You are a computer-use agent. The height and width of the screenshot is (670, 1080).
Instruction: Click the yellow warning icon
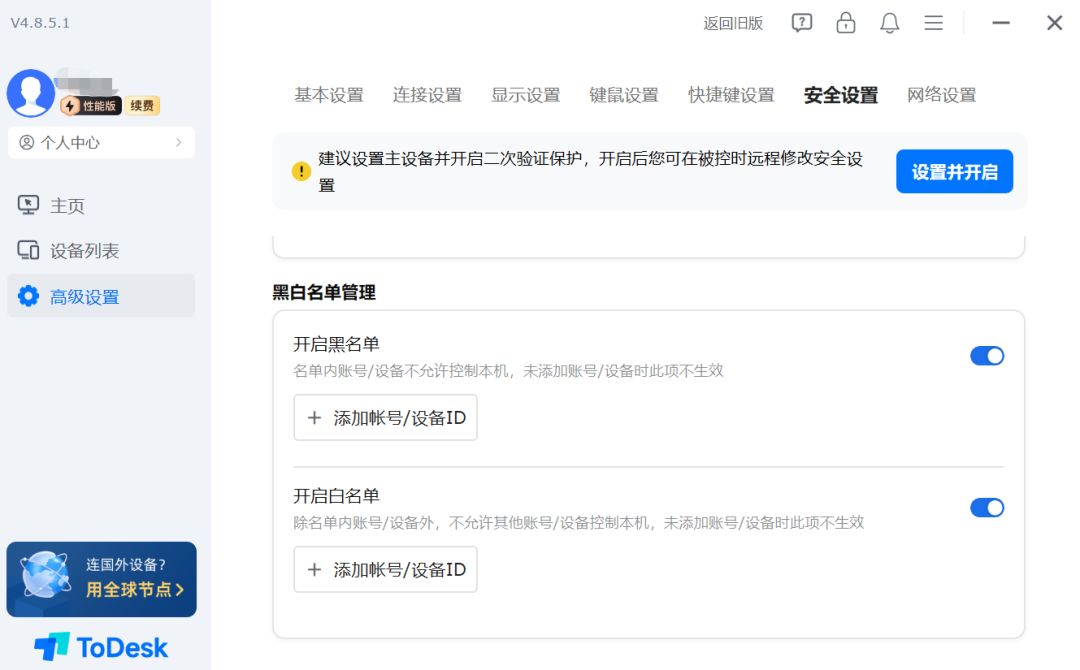pyautogui.click(x=301, y=172)
